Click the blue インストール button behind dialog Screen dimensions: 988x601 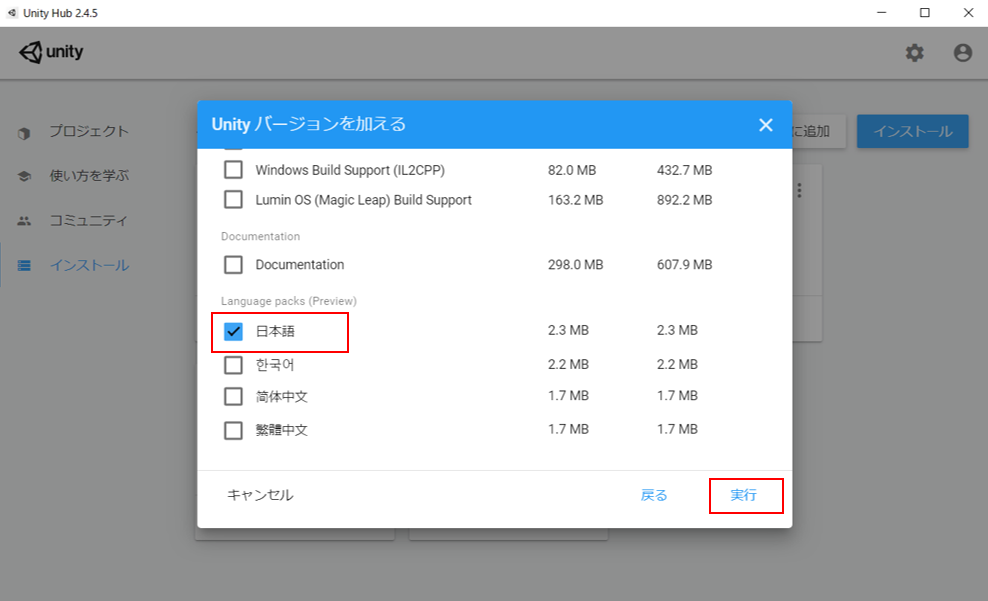912,131
